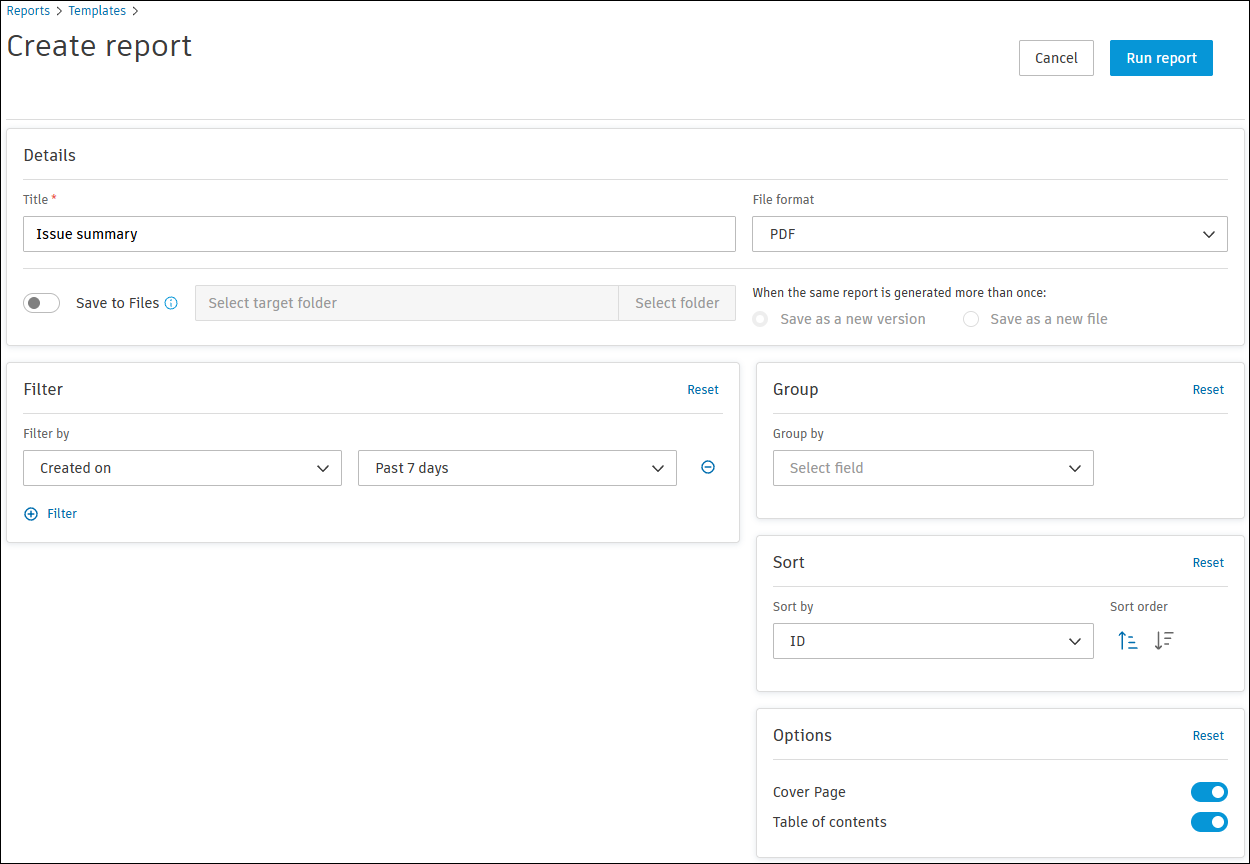Toggle the Cover Page switch

coord(1209,792)
